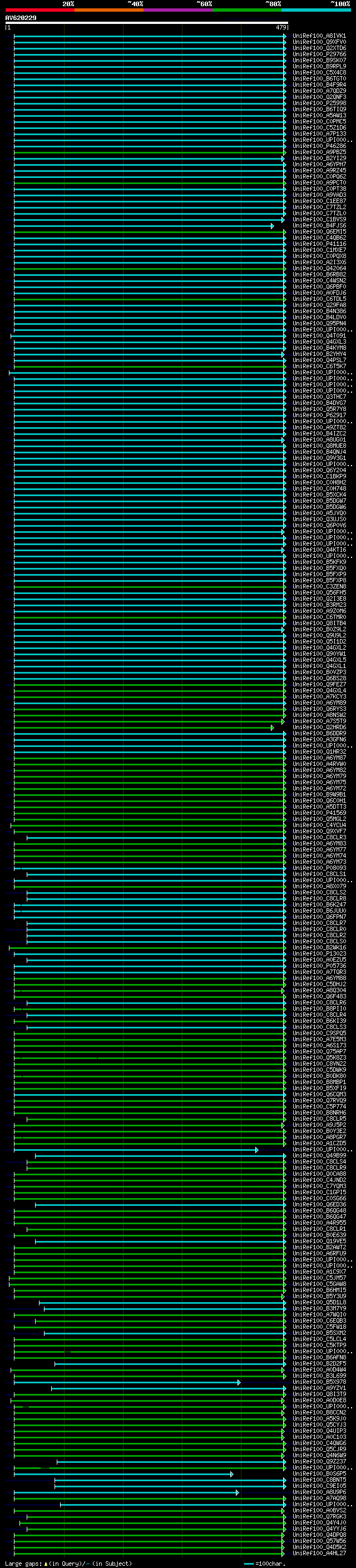This screenshot has width=356, height=1568.
Task: Select the UniRef100_C8CLR3 label
Action: point(319,838)
